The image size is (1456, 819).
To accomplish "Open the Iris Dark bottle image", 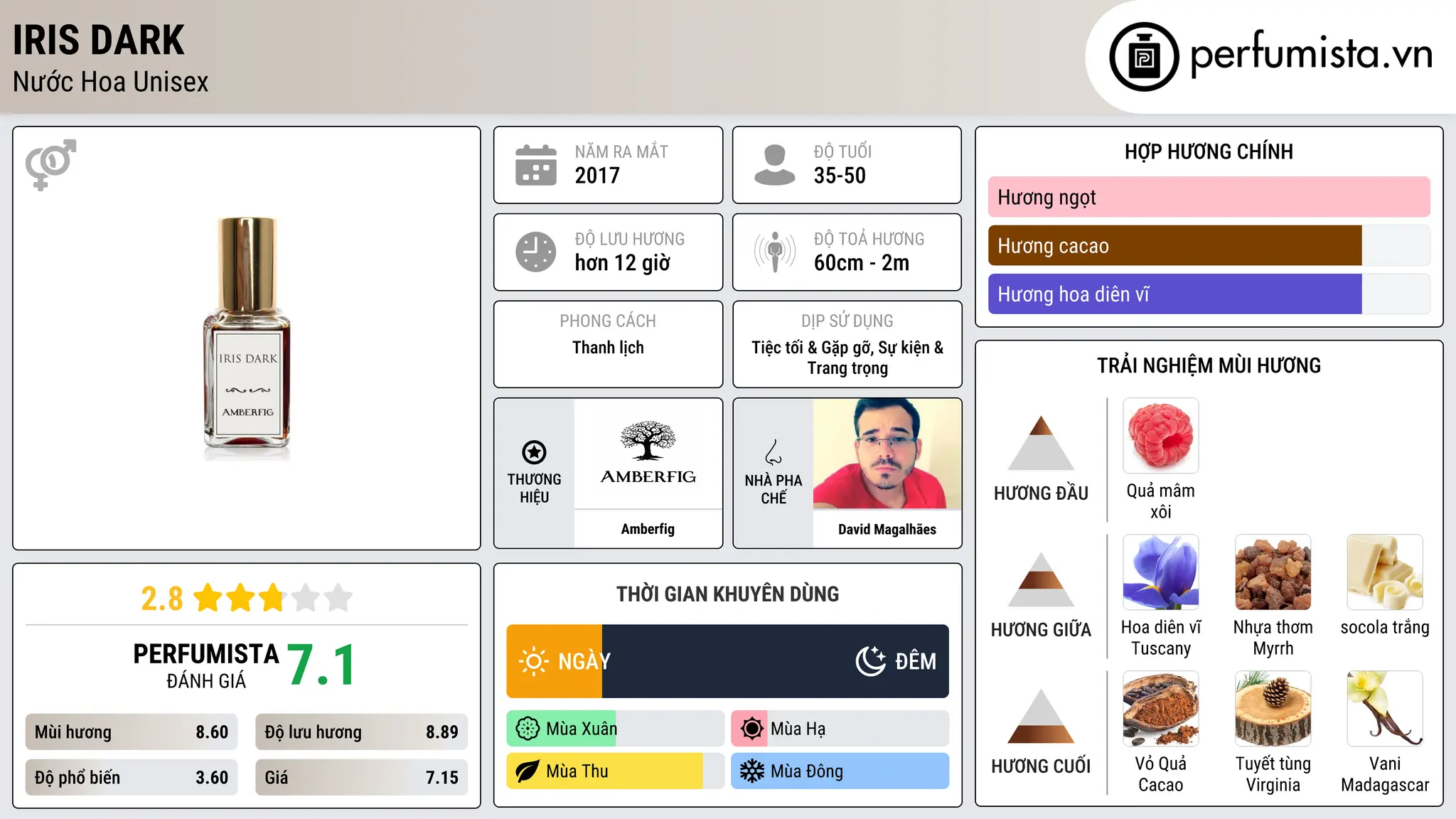I will [x=247, y=338].
